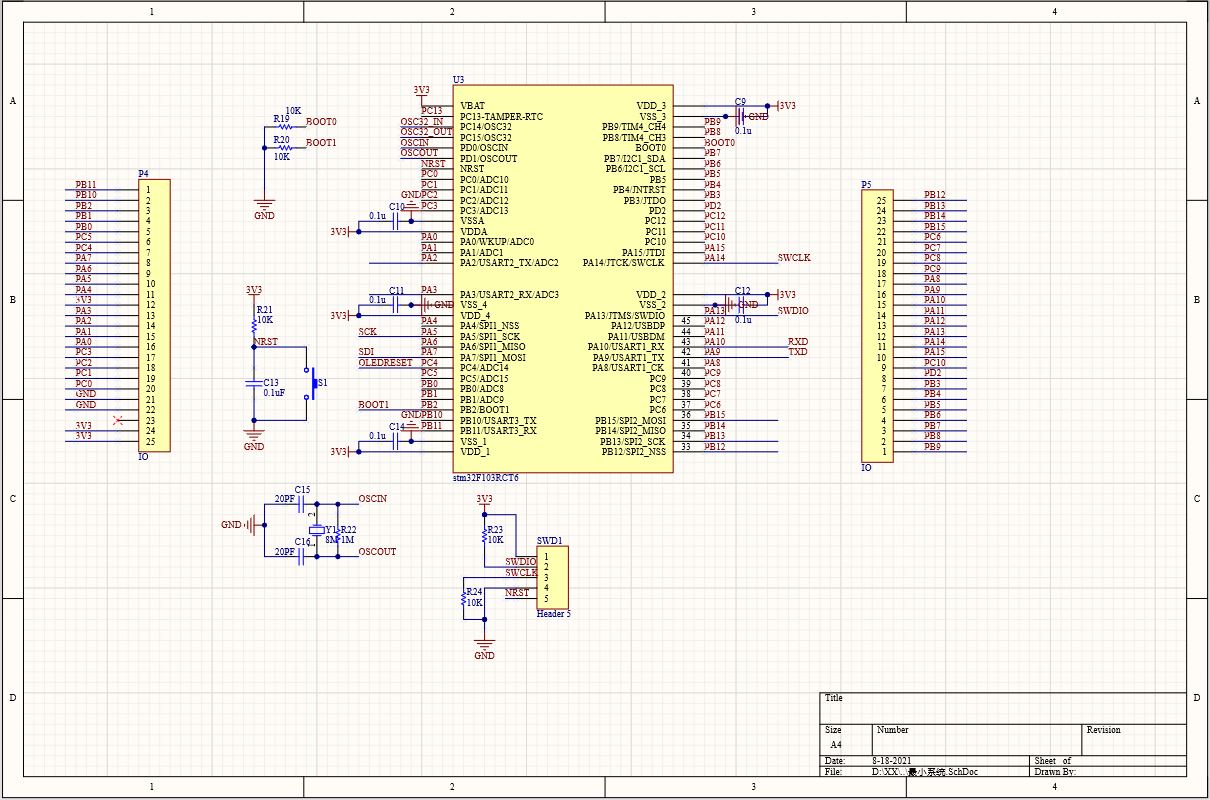Select capacitor C9 near VDD_3
The image size is (1210, 800).
click(741, 117)
